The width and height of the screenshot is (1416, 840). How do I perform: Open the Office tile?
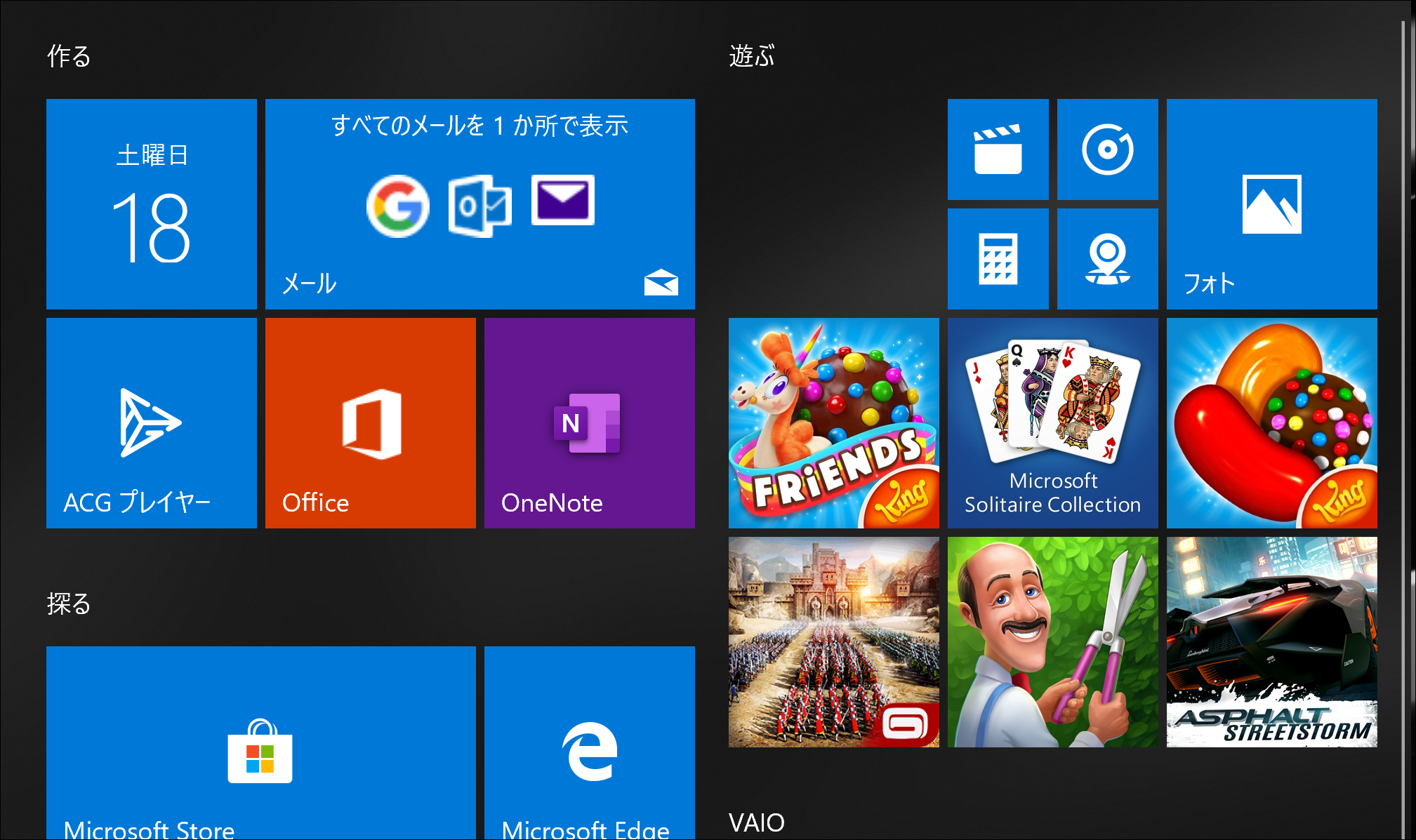[x=371, y=423]
